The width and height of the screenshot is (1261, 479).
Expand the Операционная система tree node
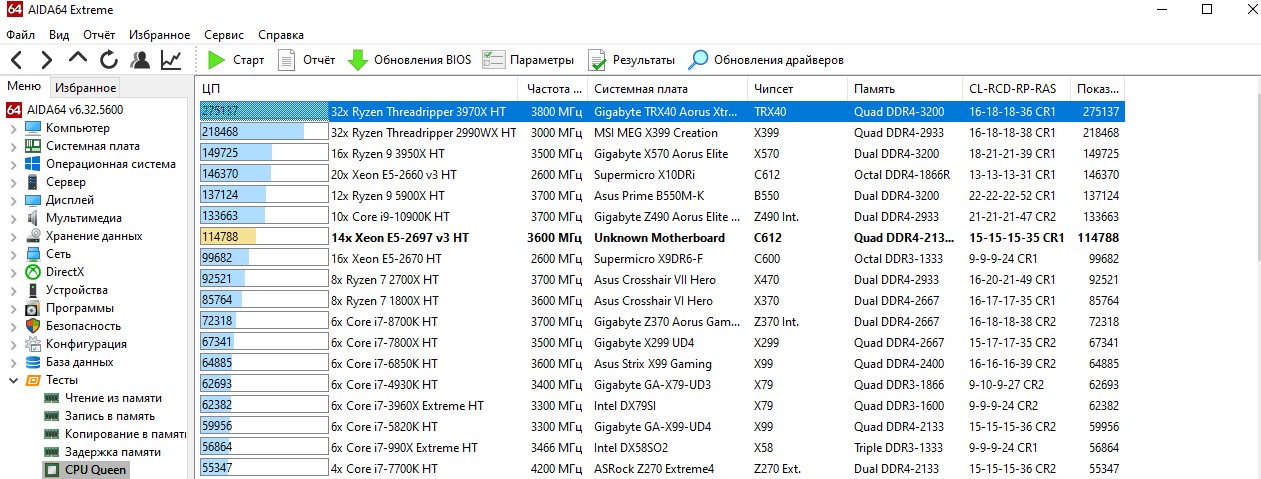tap(13, 164)
